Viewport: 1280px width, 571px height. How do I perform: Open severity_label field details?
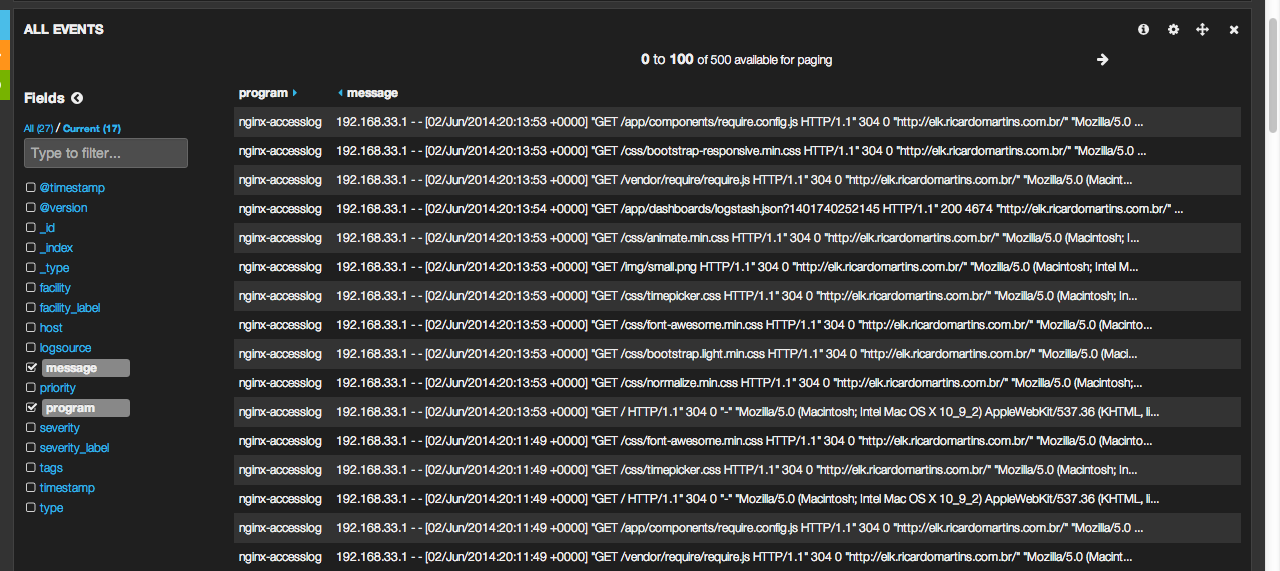click(x=74, y=448)
